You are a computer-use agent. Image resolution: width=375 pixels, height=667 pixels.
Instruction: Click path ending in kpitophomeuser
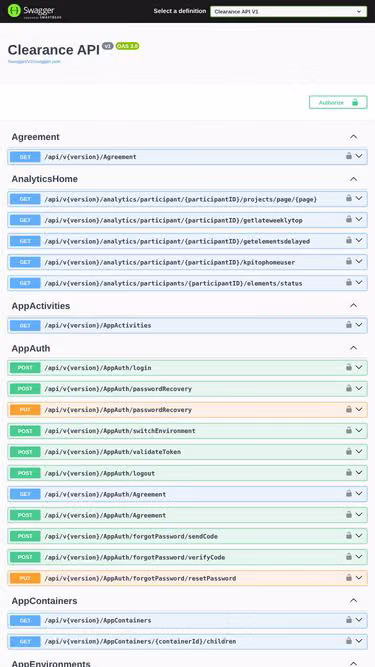(x=170, y=262)
